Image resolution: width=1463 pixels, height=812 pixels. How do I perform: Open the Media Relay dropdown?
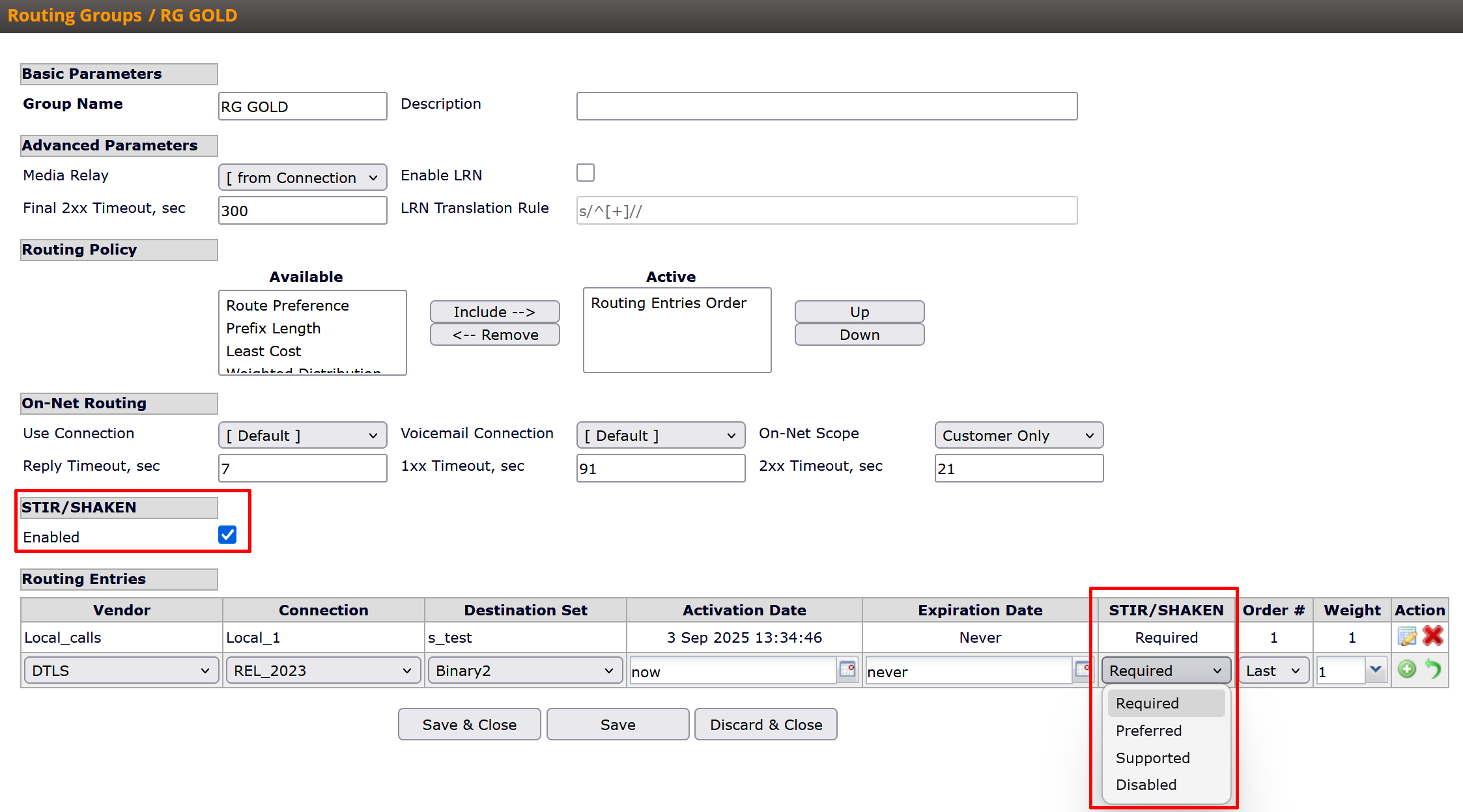(302, 177)
